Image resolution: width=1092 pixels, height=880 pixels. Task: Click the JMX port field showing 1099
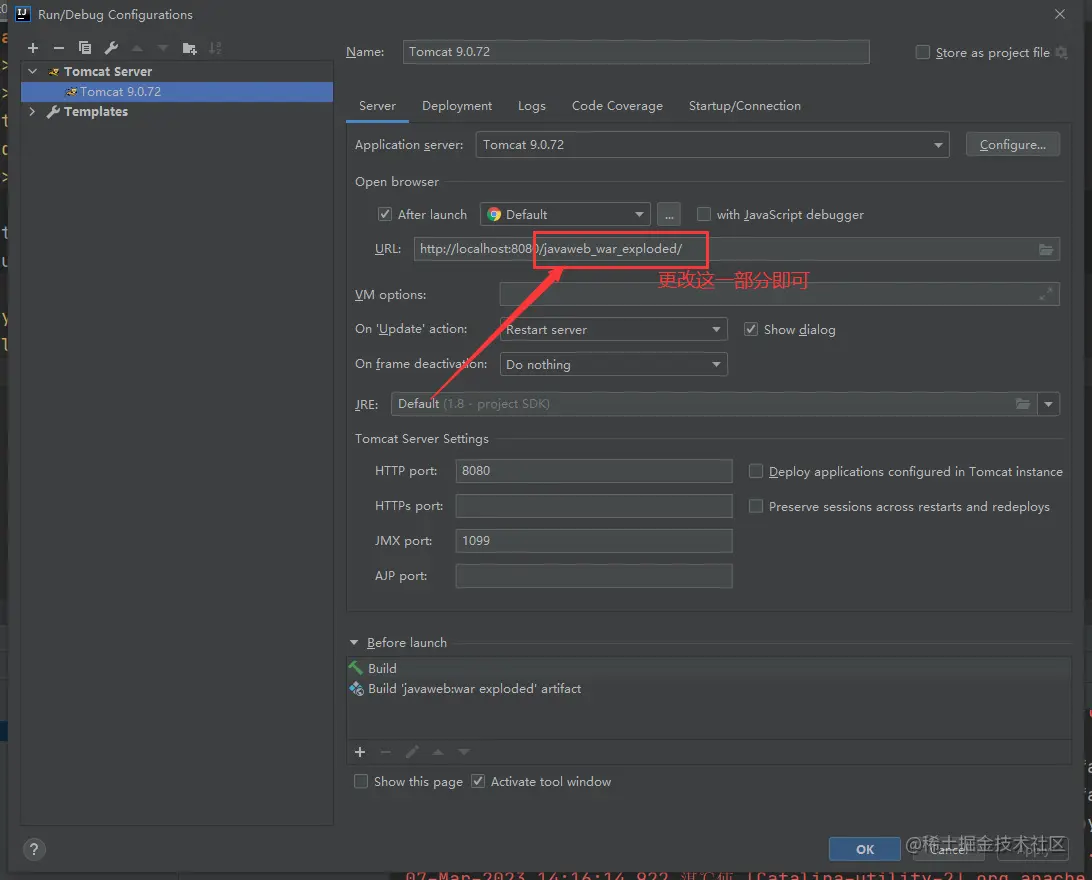[594, 541]
